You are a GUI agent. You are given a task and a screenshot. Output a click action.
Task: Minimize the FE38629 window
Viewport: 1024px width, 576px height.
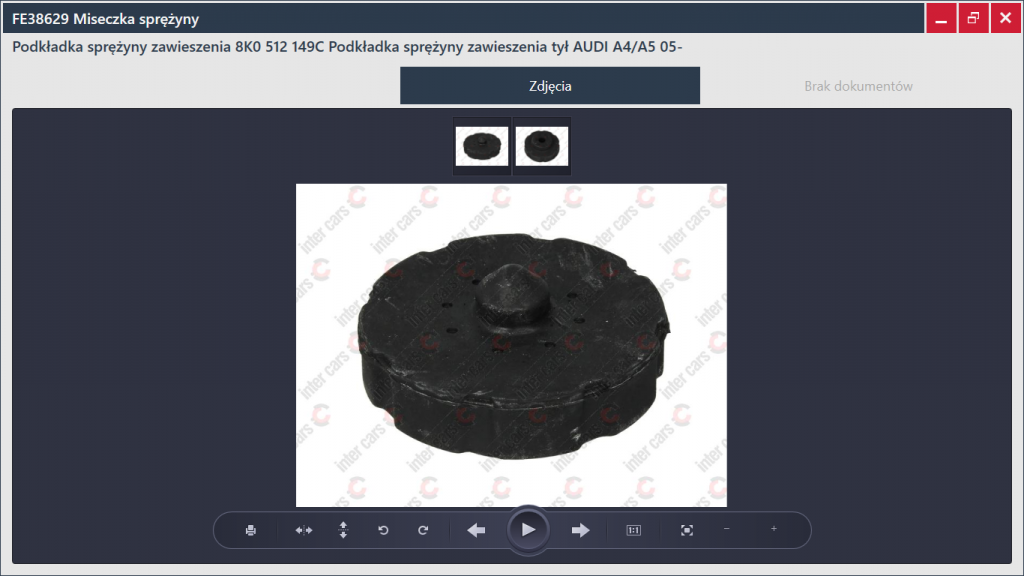(x=941, y=18)
